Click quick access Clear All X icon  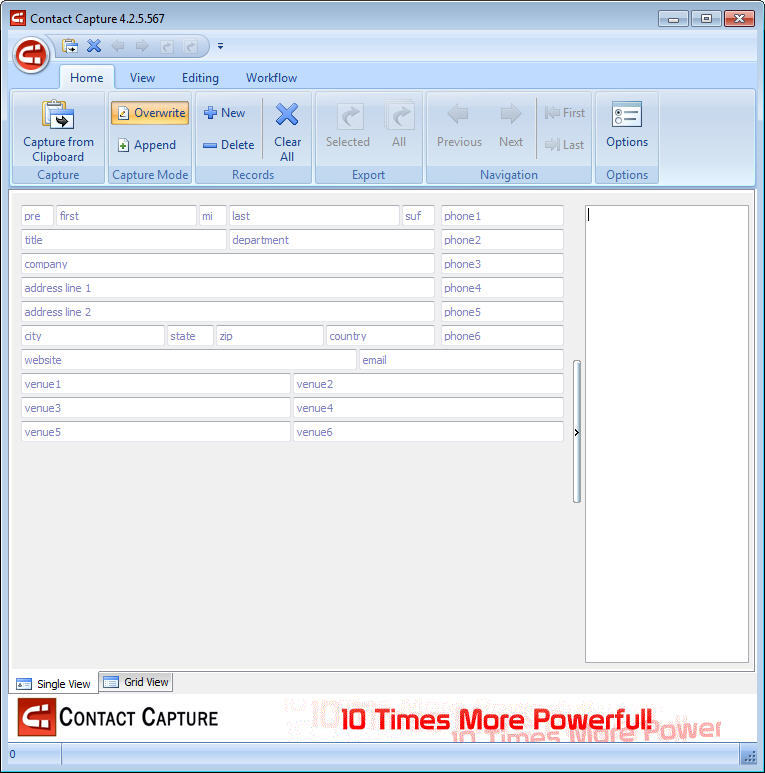click(94, 46)
